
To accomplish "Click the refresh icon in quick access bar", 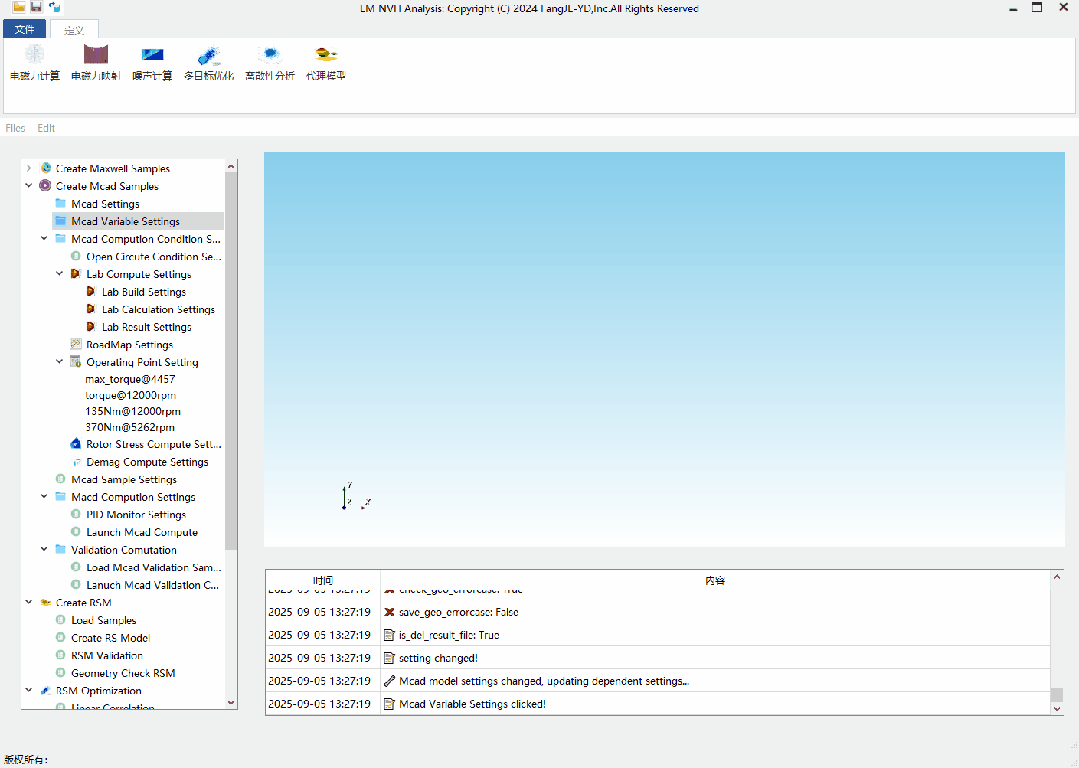I will (x=54, y=7).
